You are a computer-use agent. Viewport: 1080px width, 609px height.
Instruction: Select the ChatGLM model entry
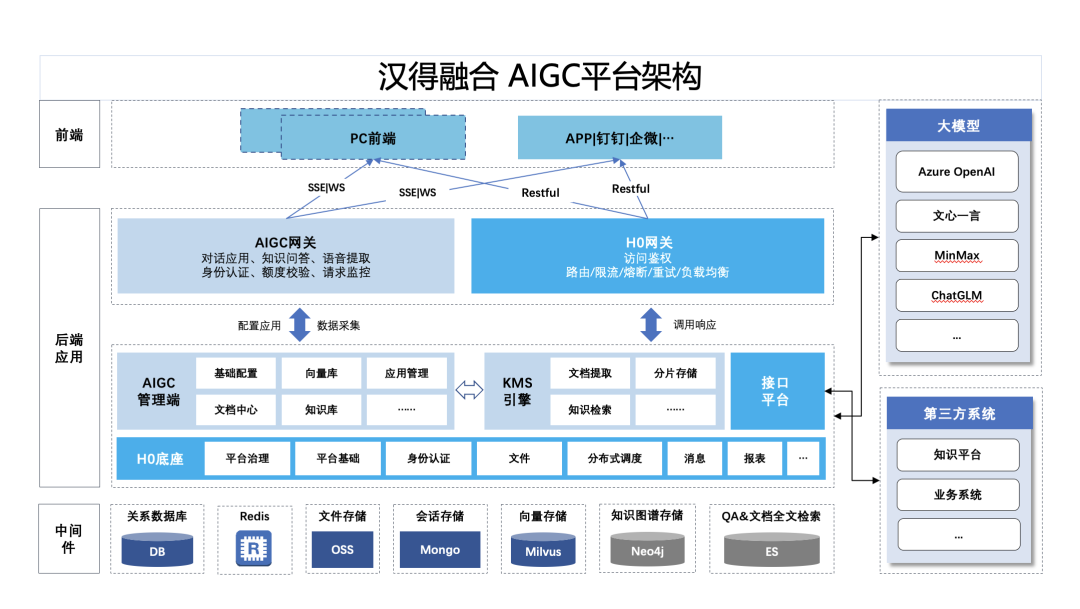(x=956, y=296)
